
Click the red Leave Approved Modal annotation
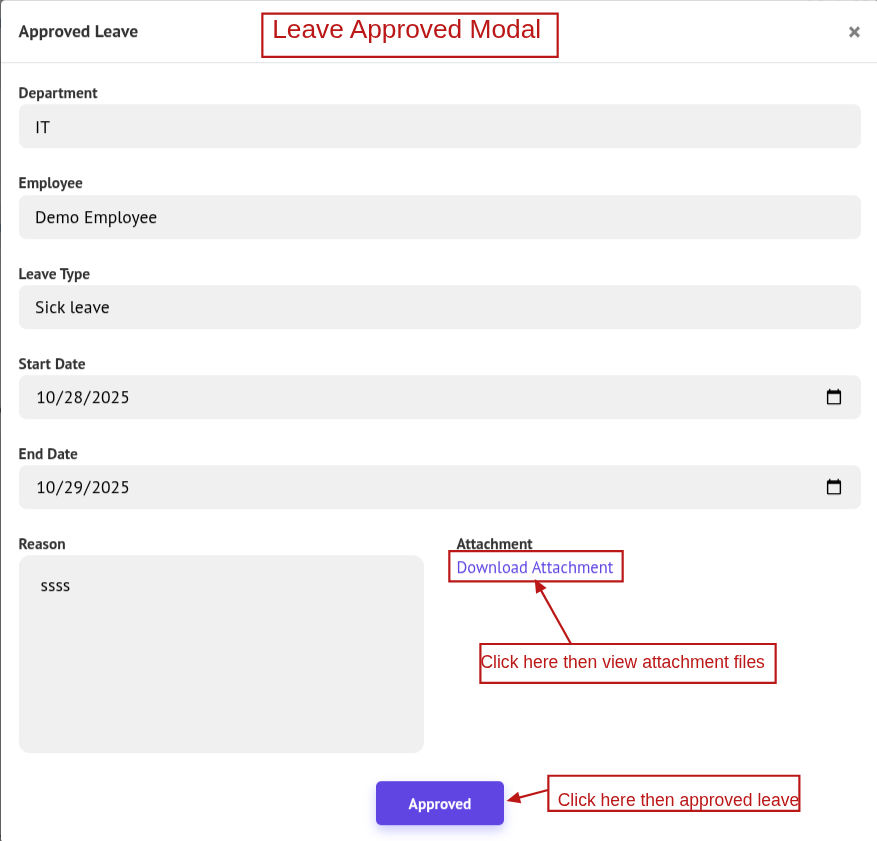point(409,34)
